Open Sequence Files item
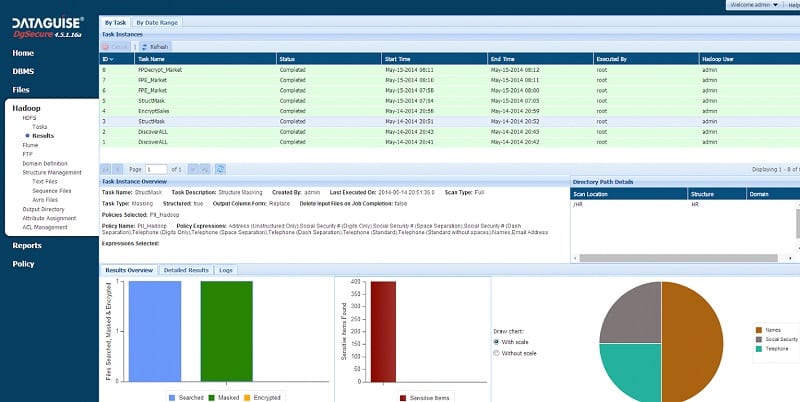800x402 pixels. (52, 191)
